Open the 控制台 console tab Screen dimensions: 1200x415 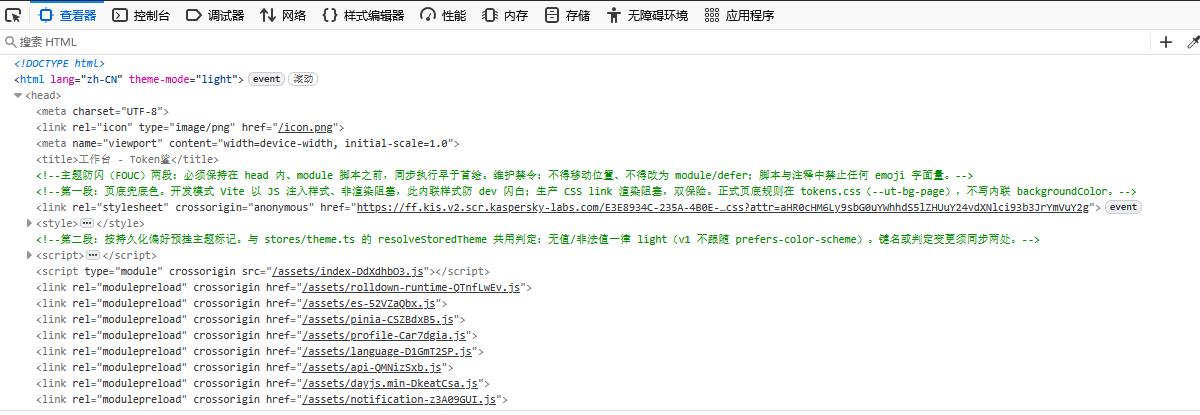click(x=140, y=15)
